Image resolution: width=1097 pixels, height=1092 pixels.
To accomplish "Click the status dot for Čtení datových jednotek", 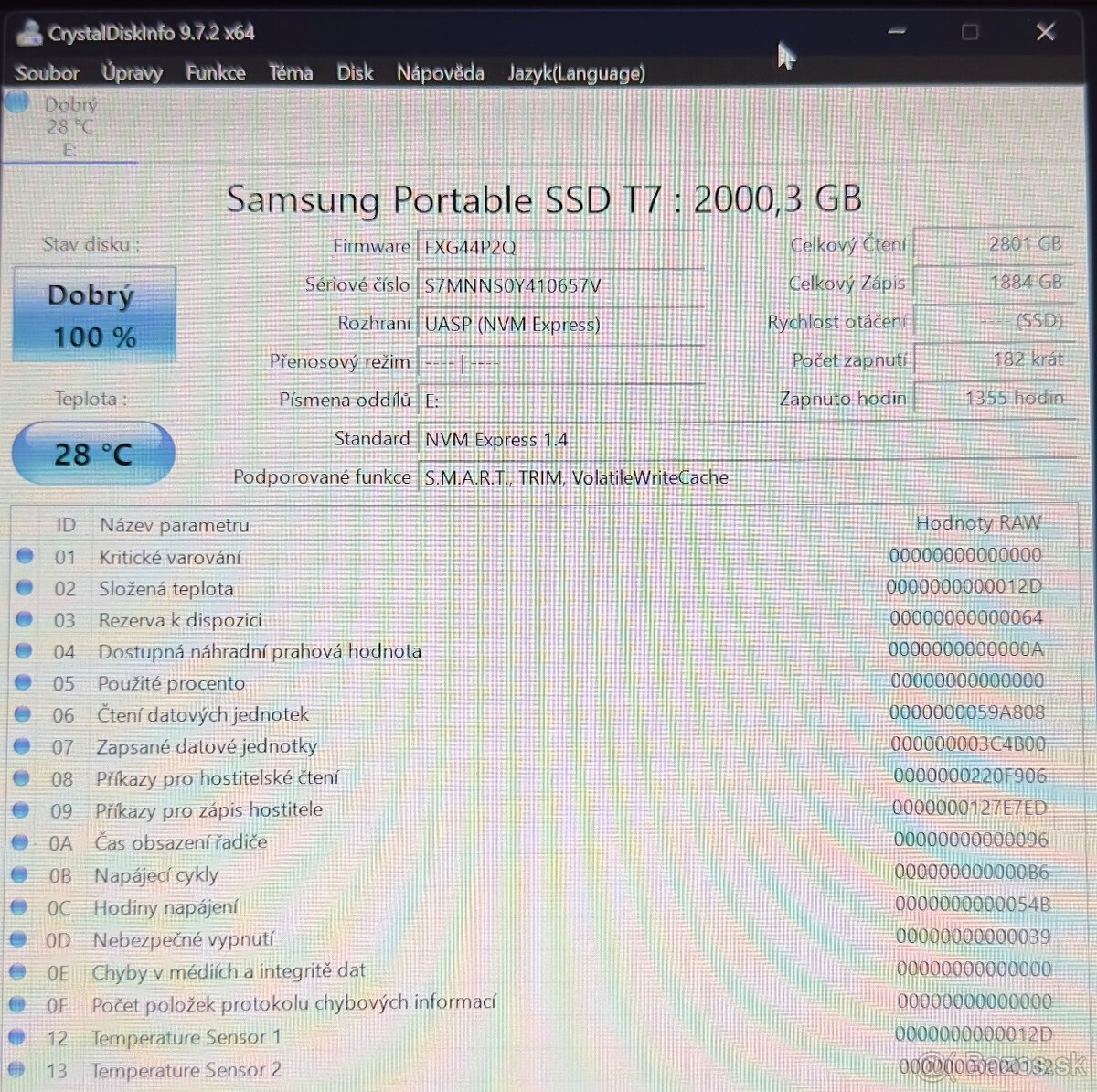I will (22, 714).
